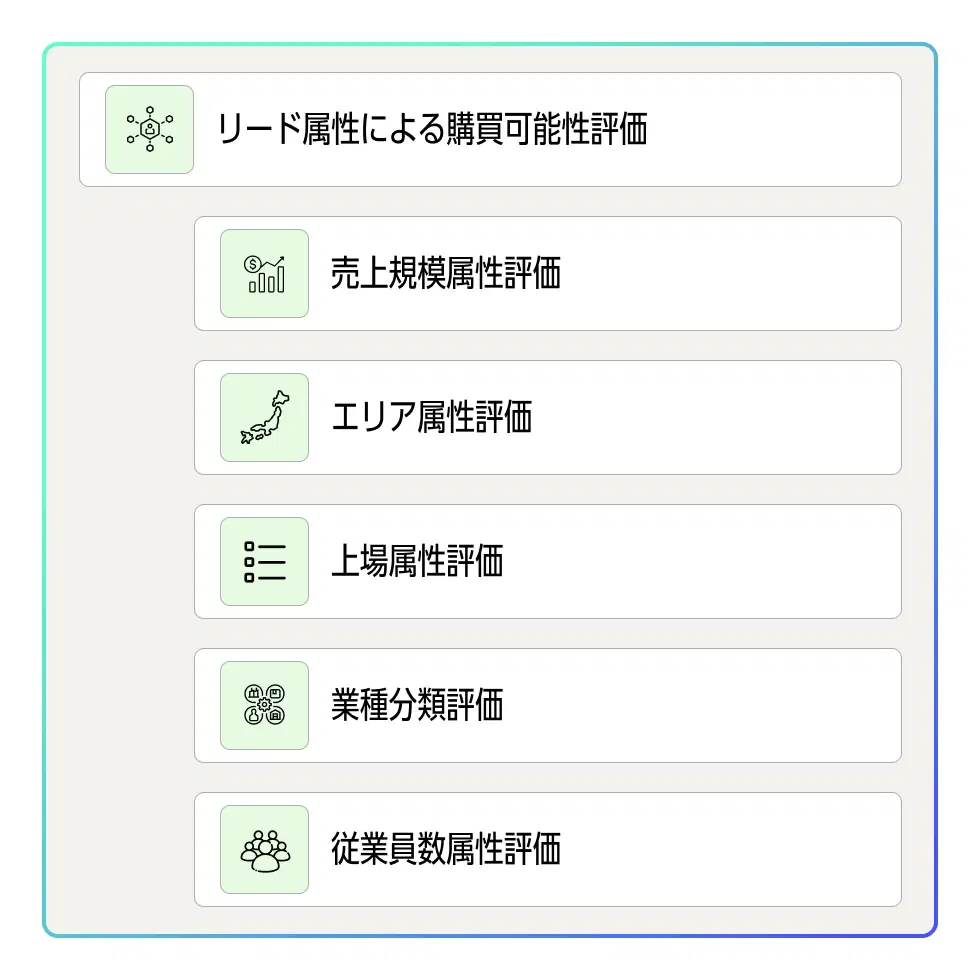Click the Japan map icon
The image size is (980, 980).
264,418
